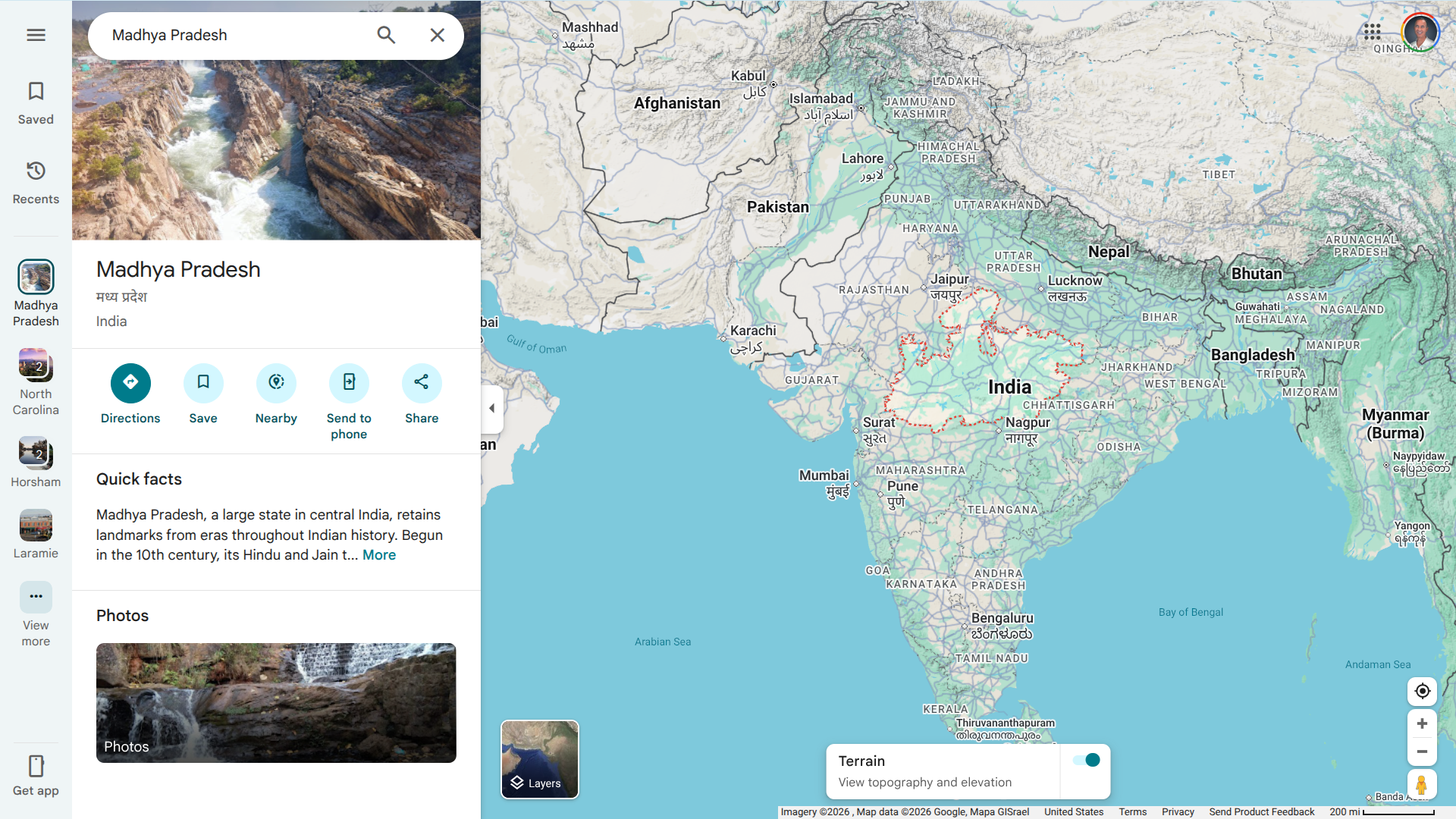Collapse the side panel arrow
This screenshot has height=819, width=1456.
point(492,409)
